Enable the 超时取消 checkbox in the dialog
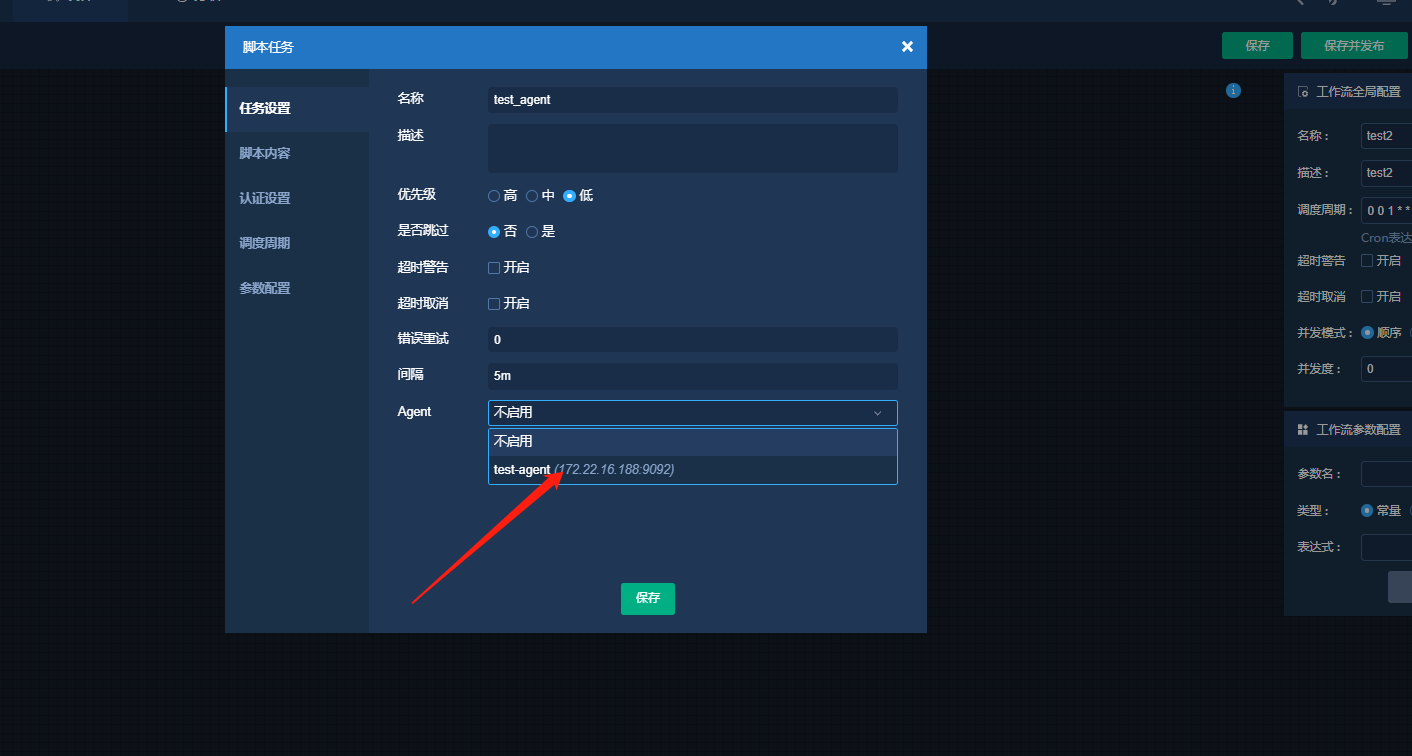 point(494,304)
